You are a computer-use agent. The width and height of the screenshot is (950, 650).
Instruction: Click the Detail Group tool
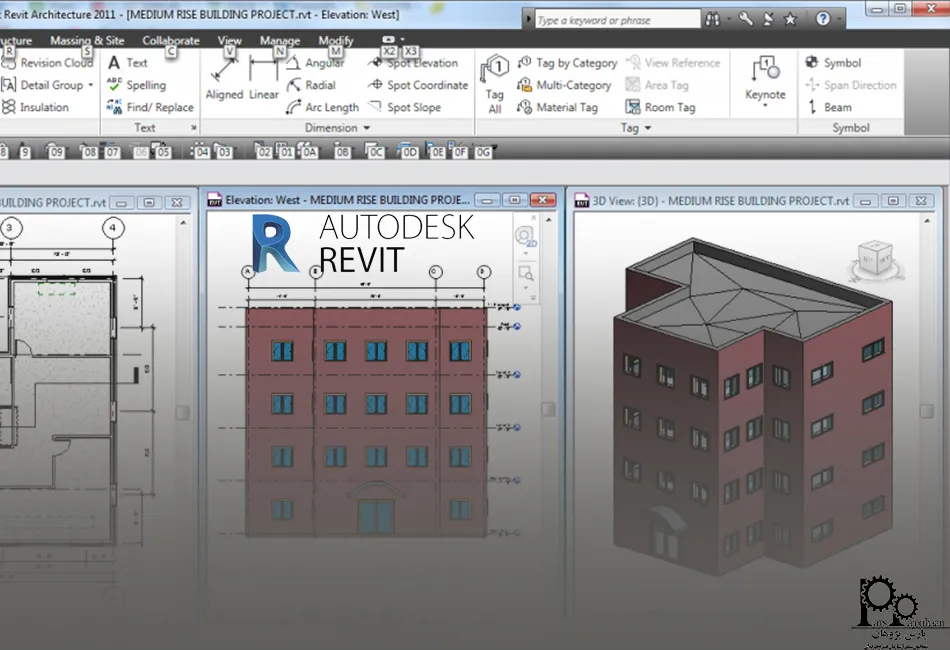pos(42,85)
